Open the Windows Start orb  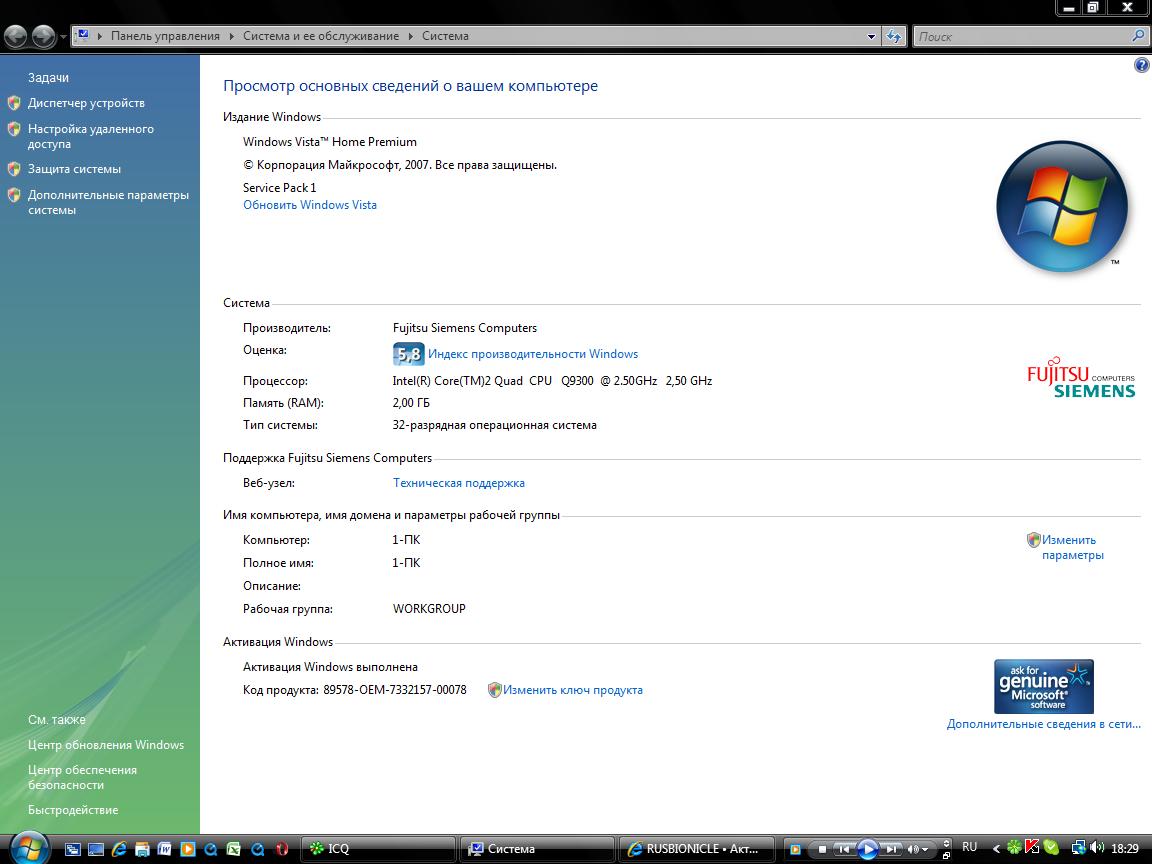29,849
